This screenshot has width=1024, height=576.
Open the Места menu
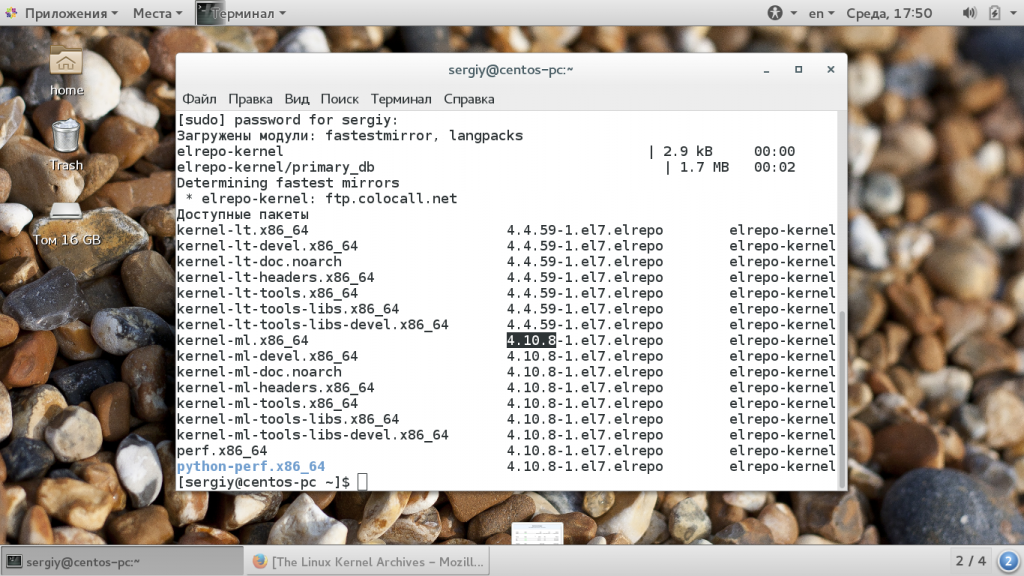(152, 13)
